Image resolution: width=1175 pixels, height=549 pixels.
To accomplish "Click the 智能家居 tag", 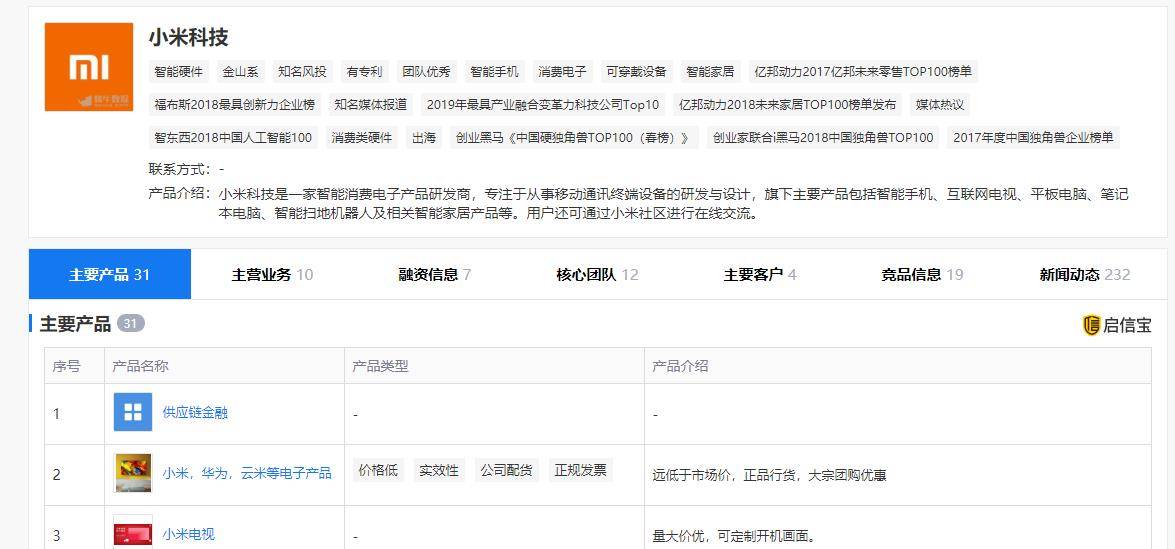I will click(x=710, y=72).
